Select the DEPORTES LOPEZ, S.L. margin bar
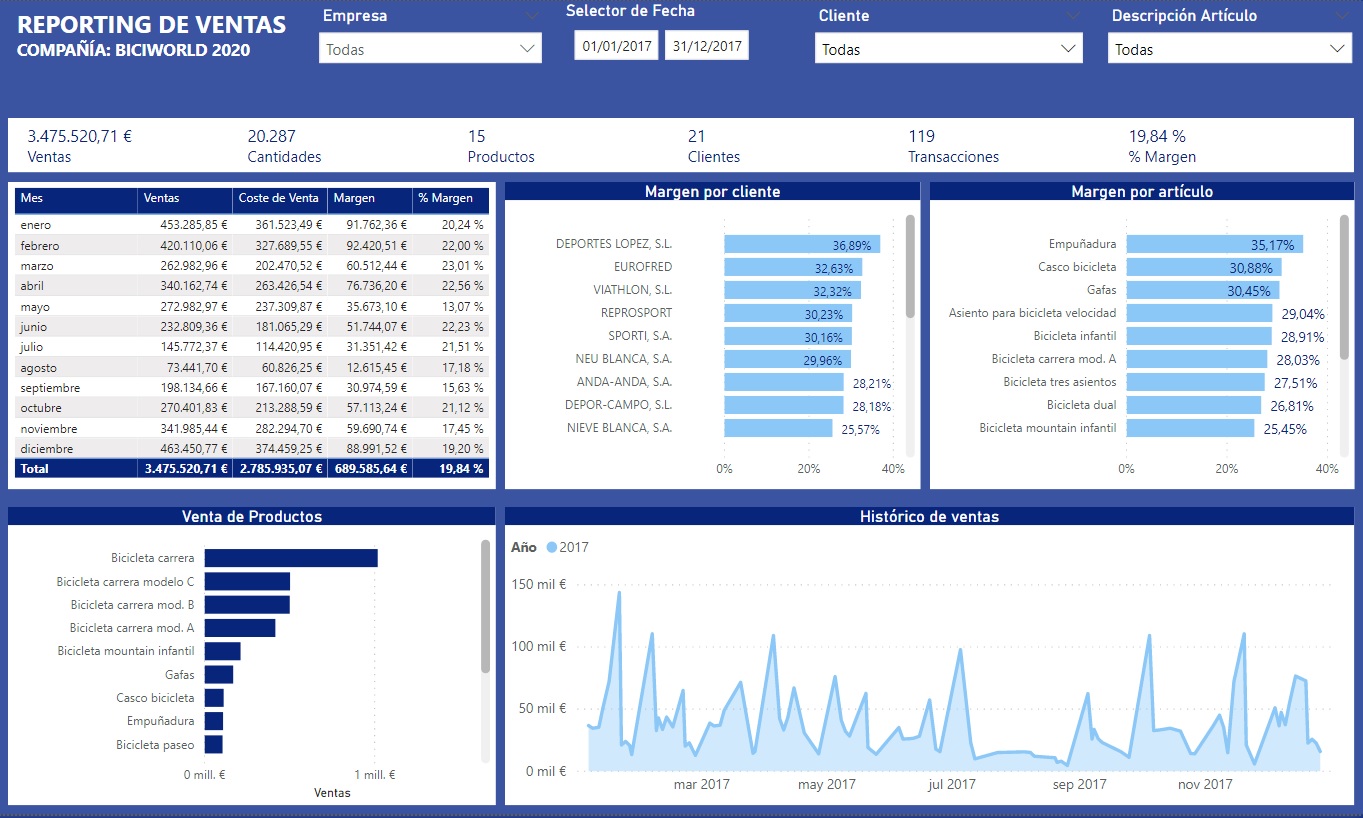 point(802,244)
